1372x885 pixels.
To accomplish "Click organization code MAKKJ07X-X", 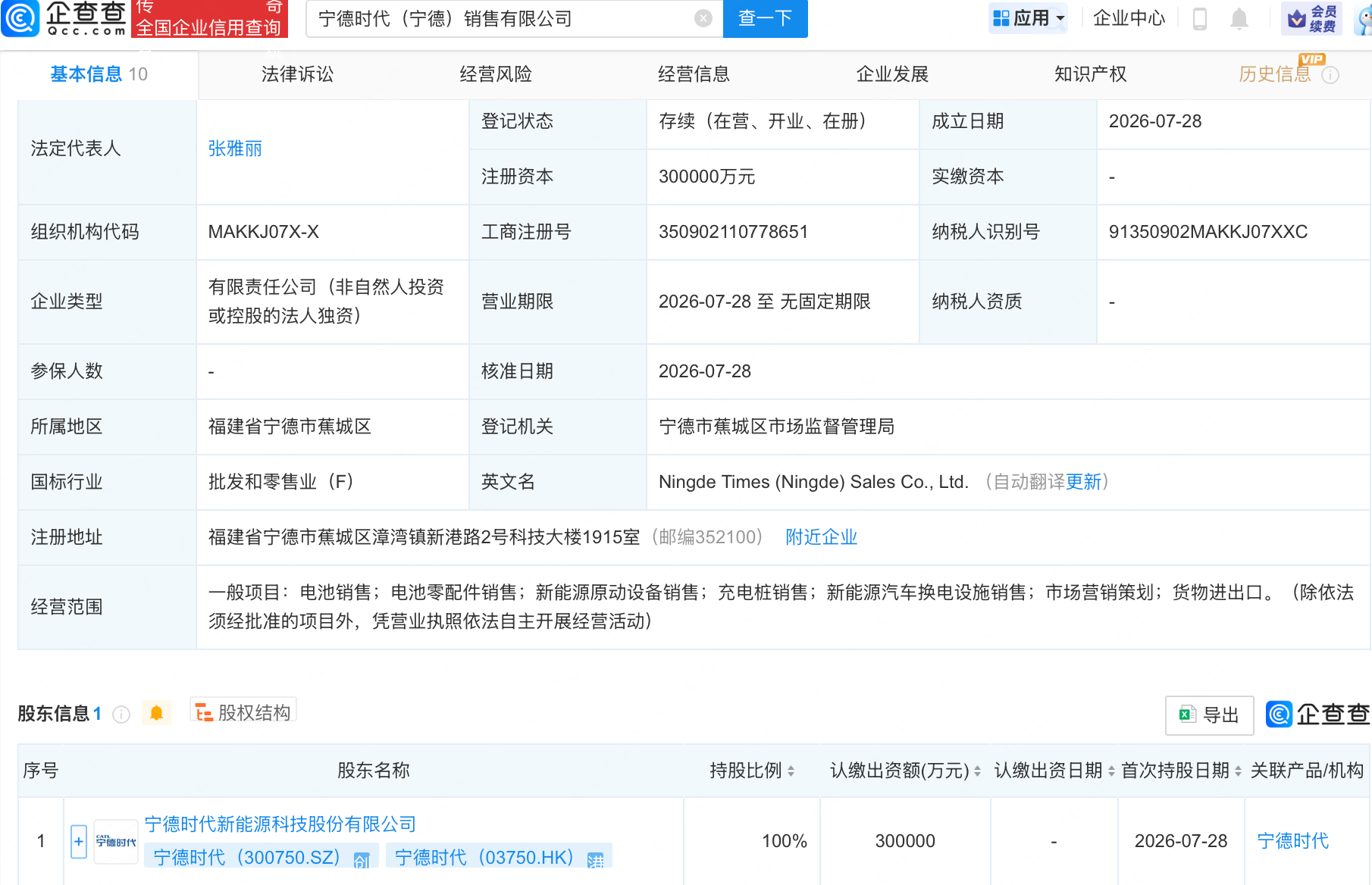I will (263, 232).
